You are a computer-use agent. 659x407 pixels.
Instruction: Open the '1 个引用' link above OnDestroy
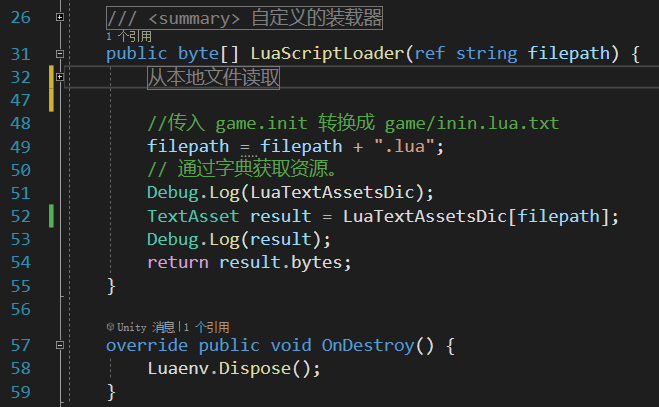click(x=206, y=327)
